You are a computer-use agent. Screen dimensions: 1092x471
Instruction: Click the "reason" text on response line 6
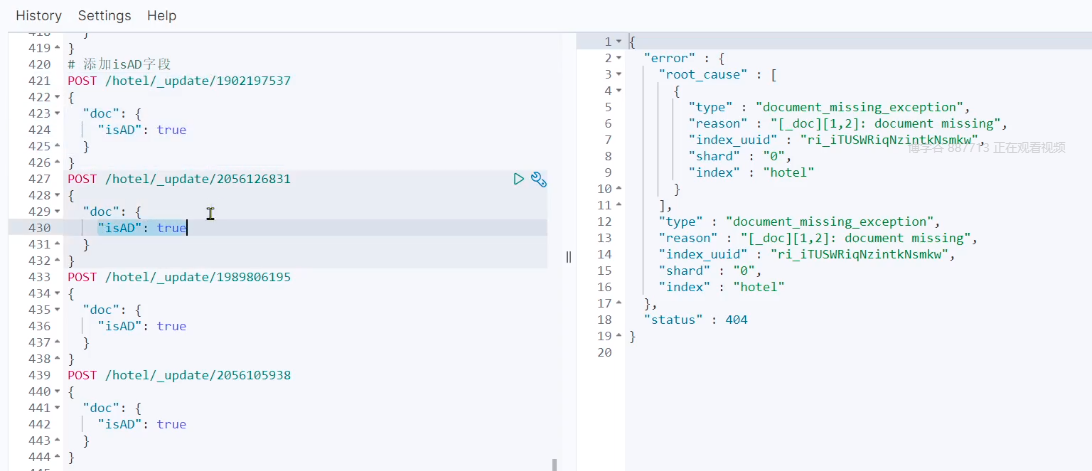(x=848, y=123)
